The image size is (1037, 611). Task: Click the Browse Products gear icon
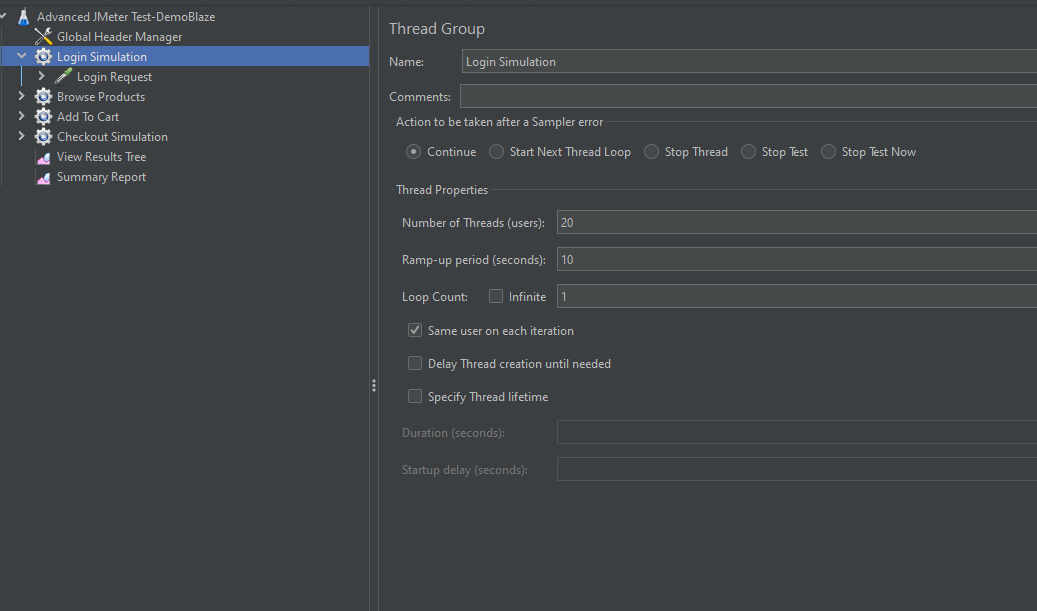pyautogui.click(x=43, y=97)
